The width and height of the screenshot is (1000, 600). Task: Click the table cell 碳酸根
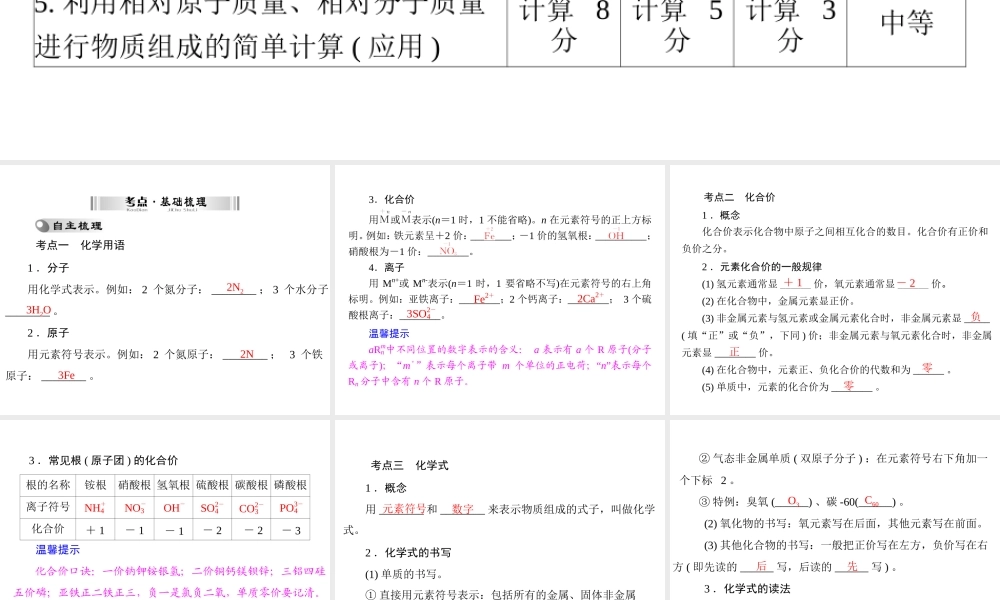point(251,485)
